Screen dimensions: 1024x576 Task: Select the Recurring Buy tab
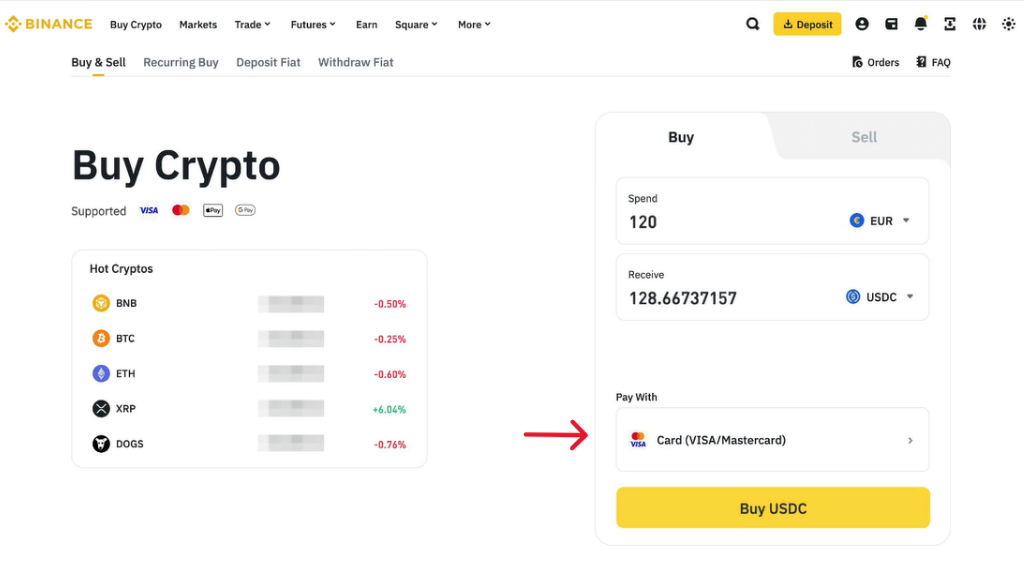tap(181, 62)
